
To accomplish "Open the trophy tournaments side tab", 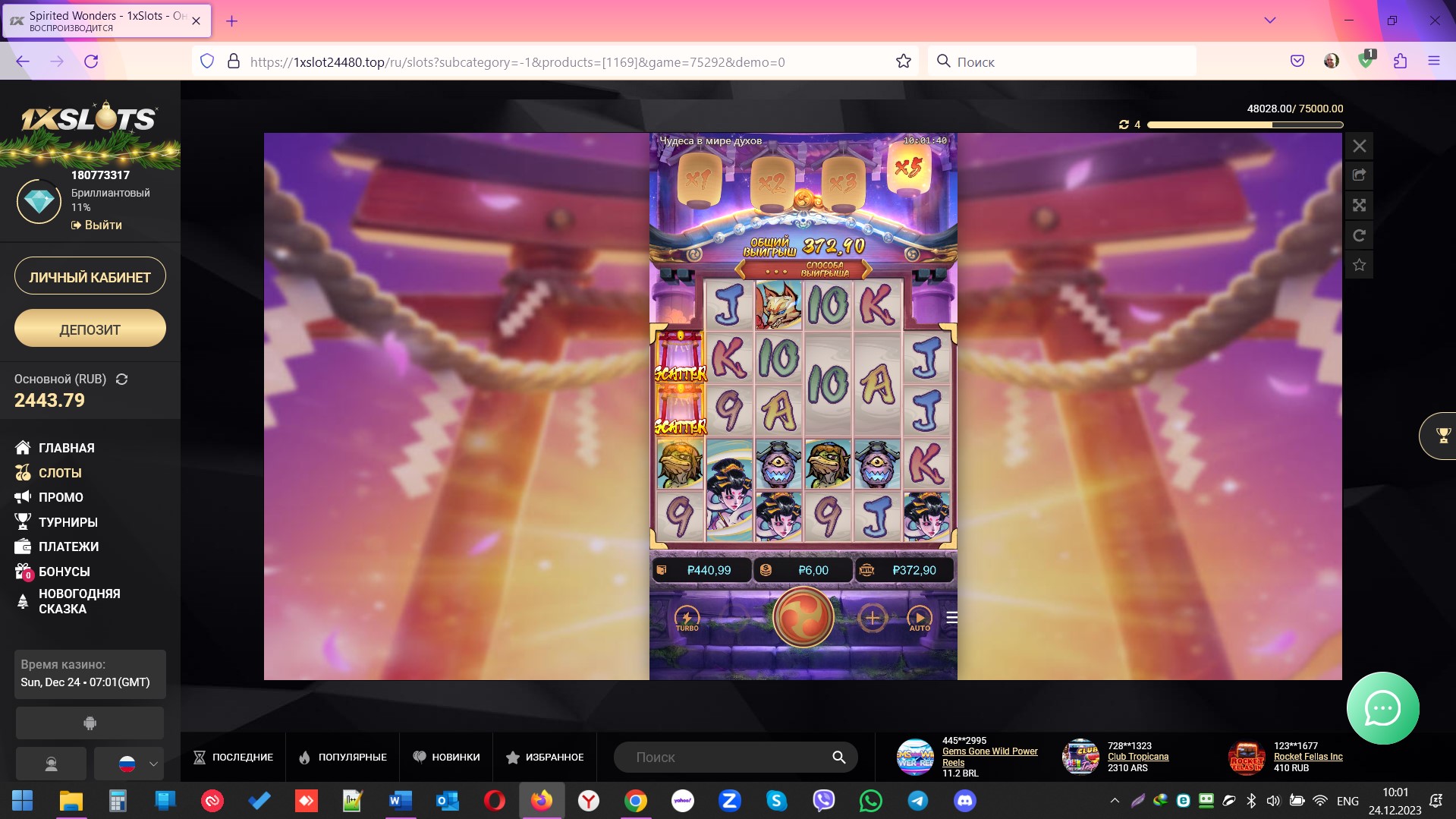I will tap(1439, 436).
